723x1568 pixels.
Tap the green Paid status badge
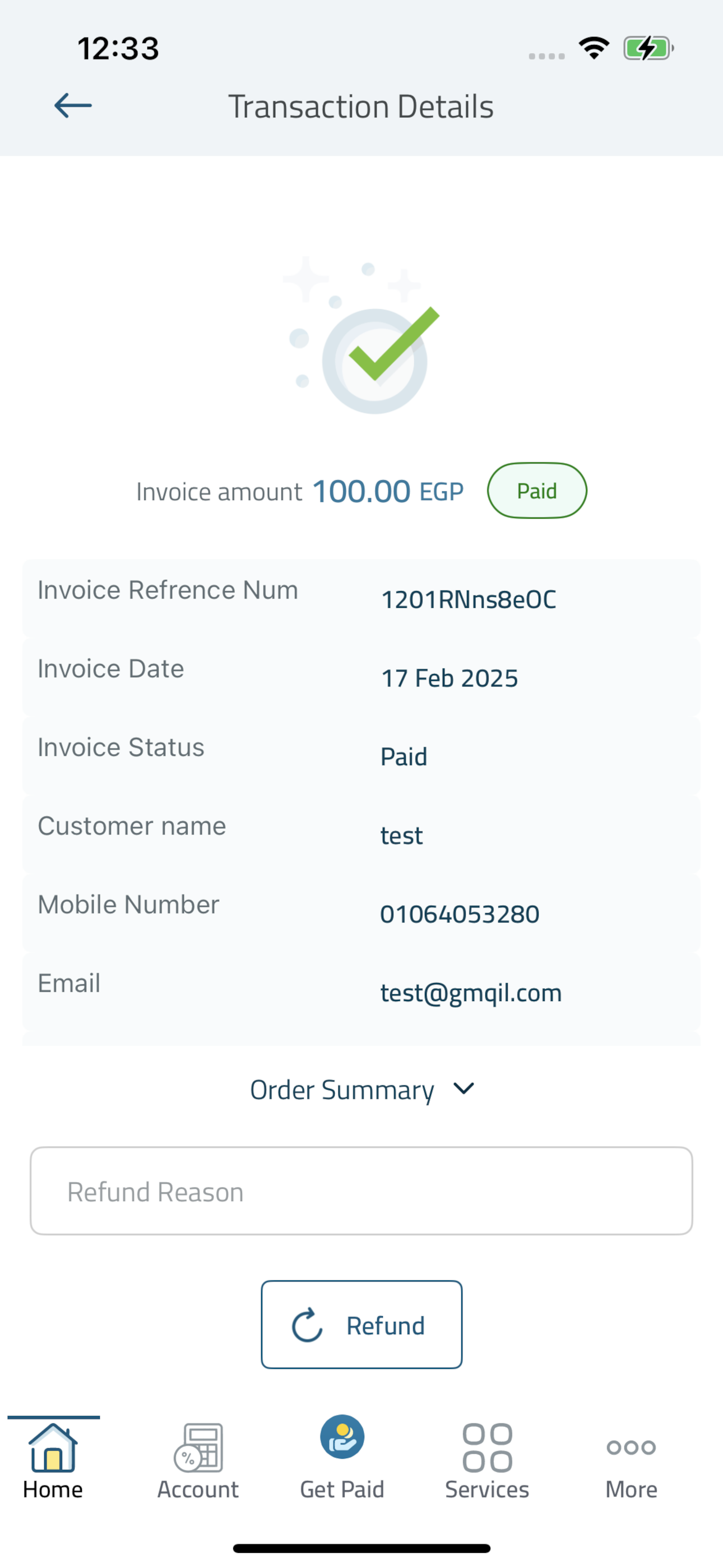[537, 491]
